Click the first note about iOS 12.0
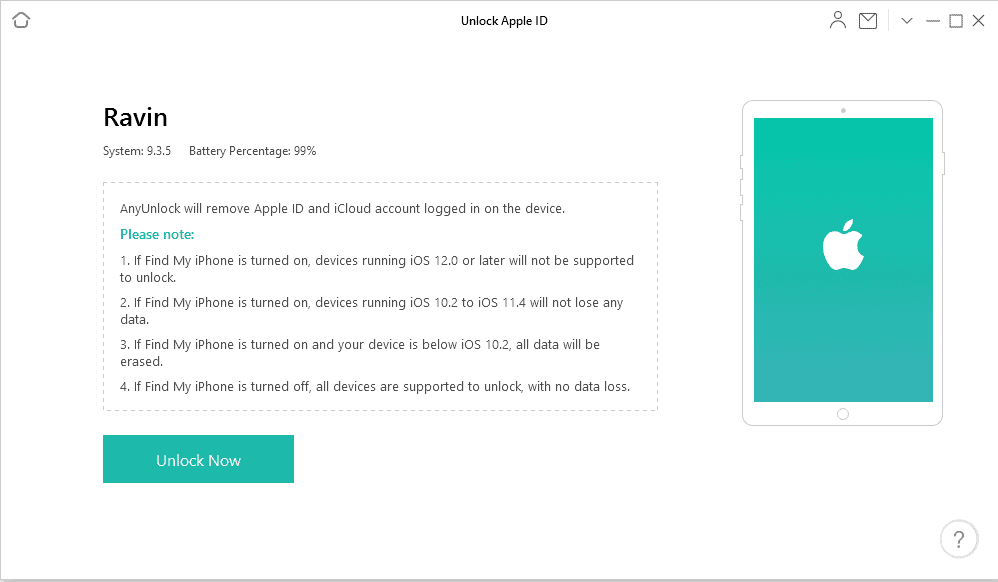The height and width of the screenshot is (582, 998). [x=377, y=269]
